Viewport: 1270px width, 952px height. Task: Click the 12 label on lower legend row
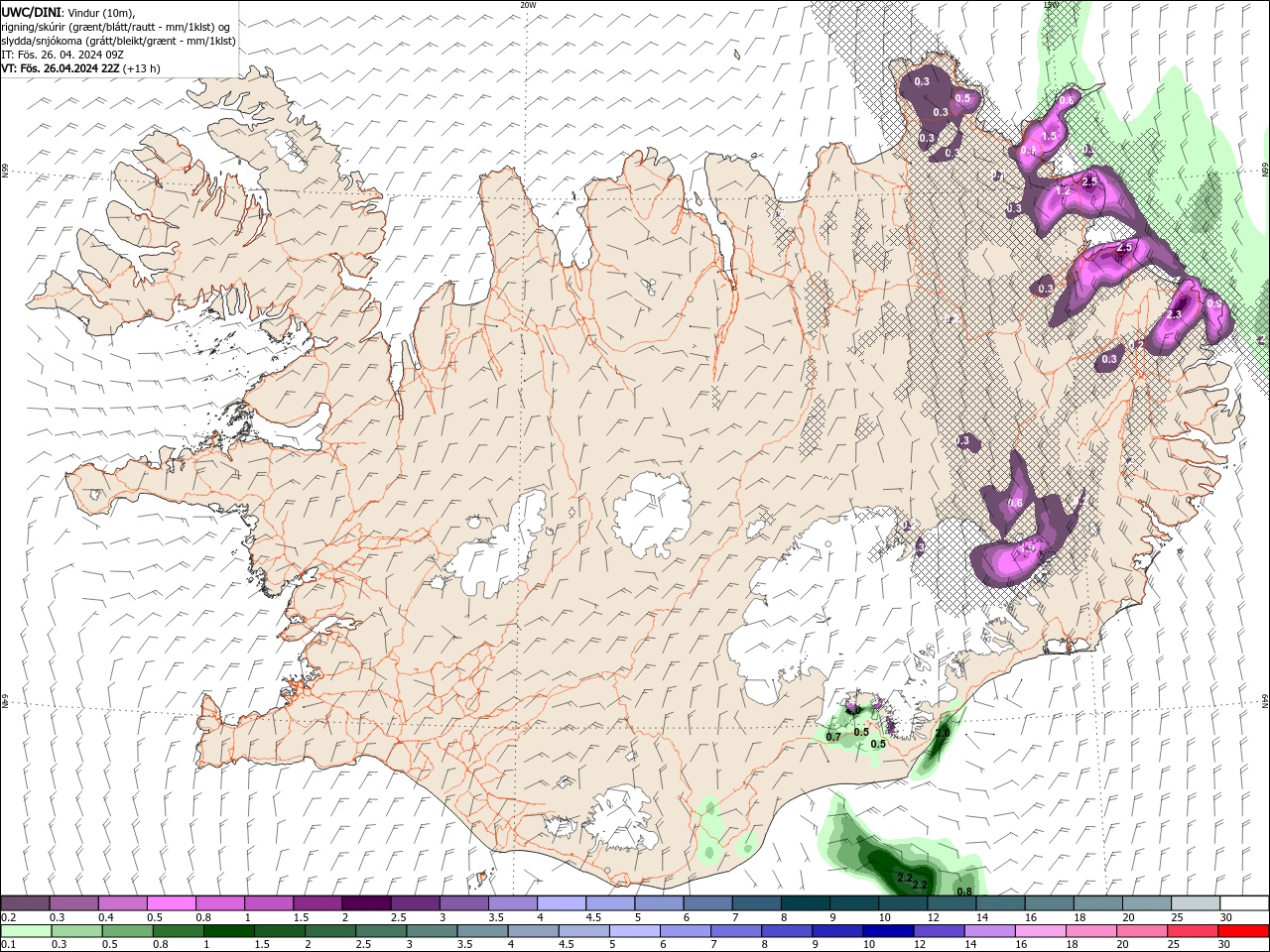click(920, 944)
